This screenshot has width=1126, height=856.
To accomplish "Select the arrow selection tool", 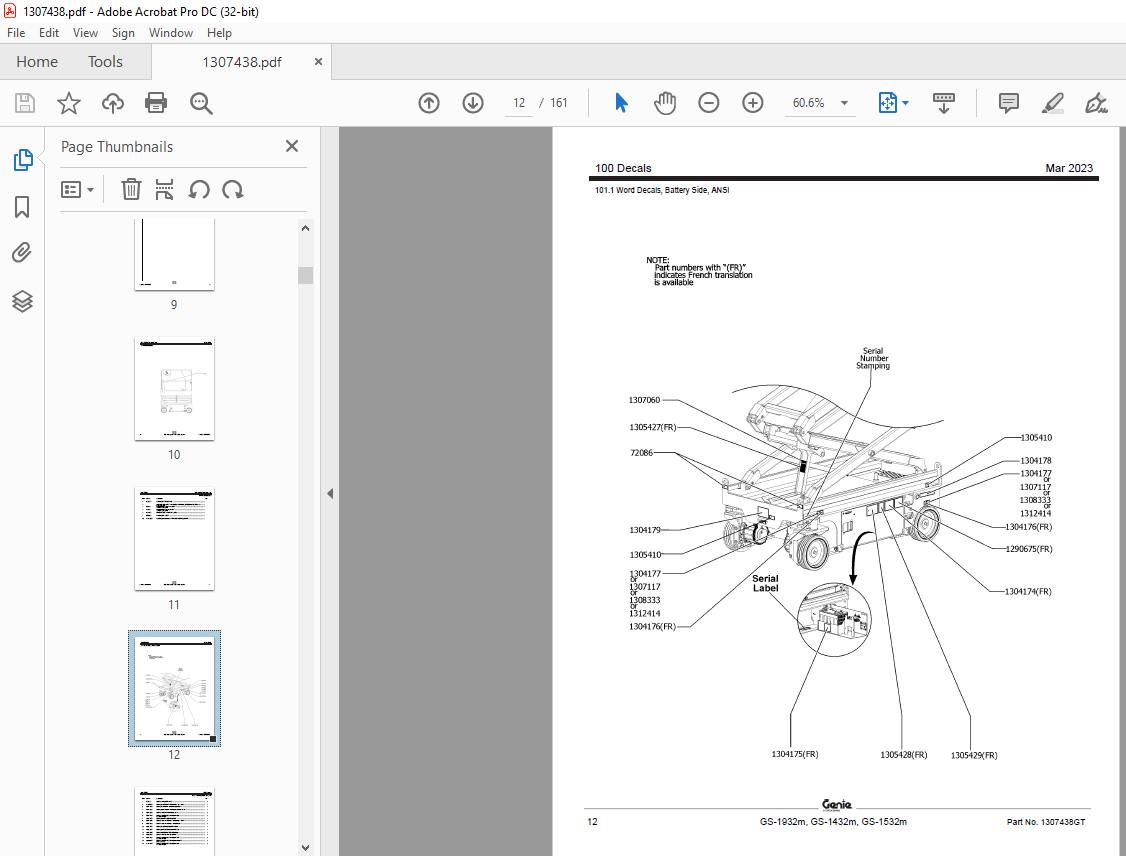I will coord(622,103).
